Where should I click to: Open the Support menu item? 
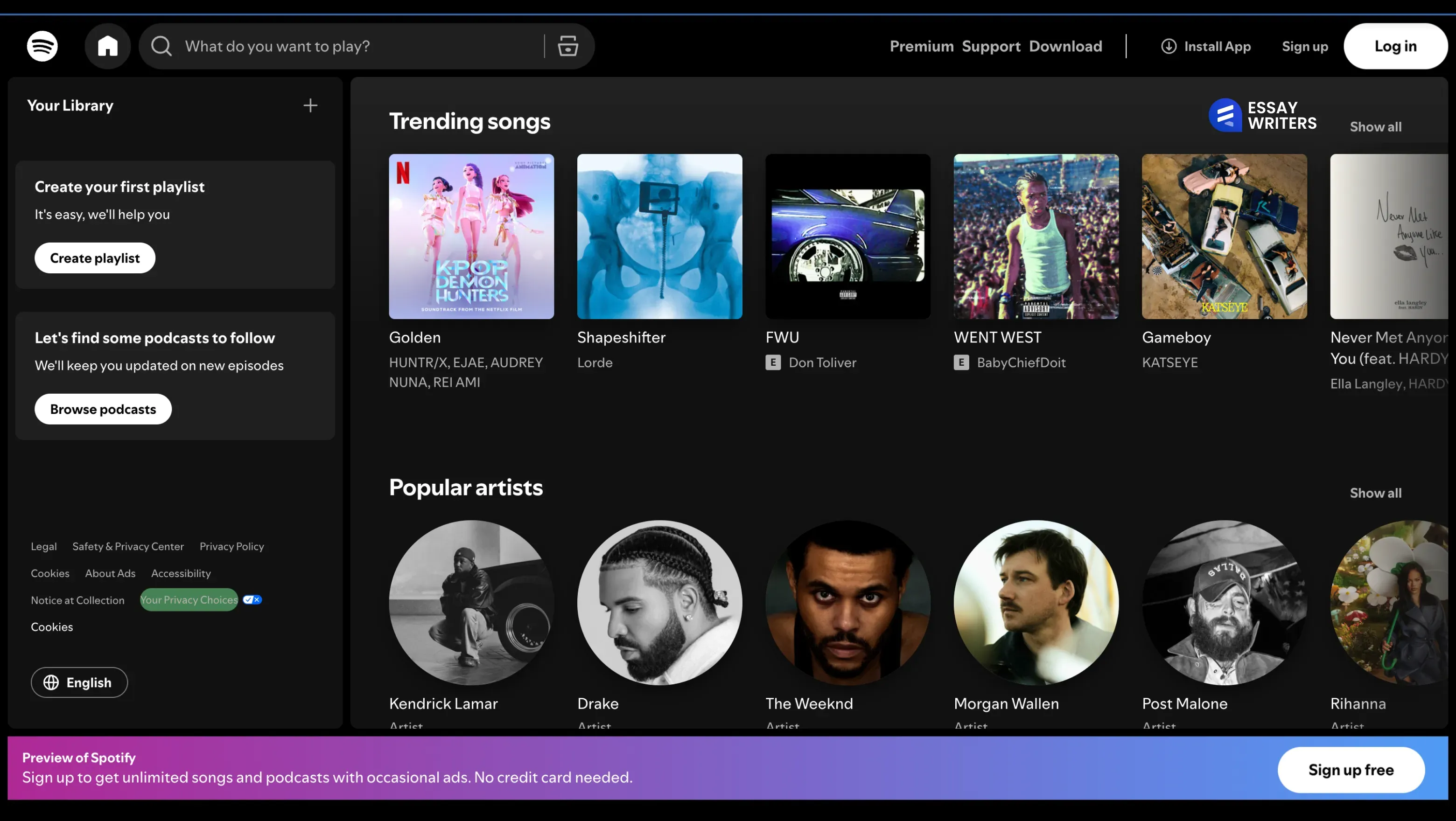click(x=991, y=46)
